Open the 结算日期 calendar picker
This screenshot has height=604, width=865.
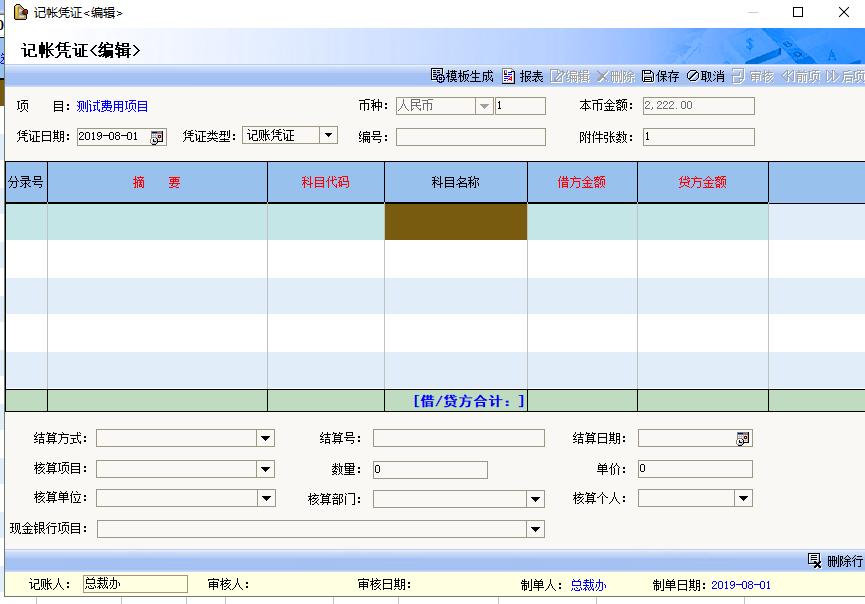[742, 438]
